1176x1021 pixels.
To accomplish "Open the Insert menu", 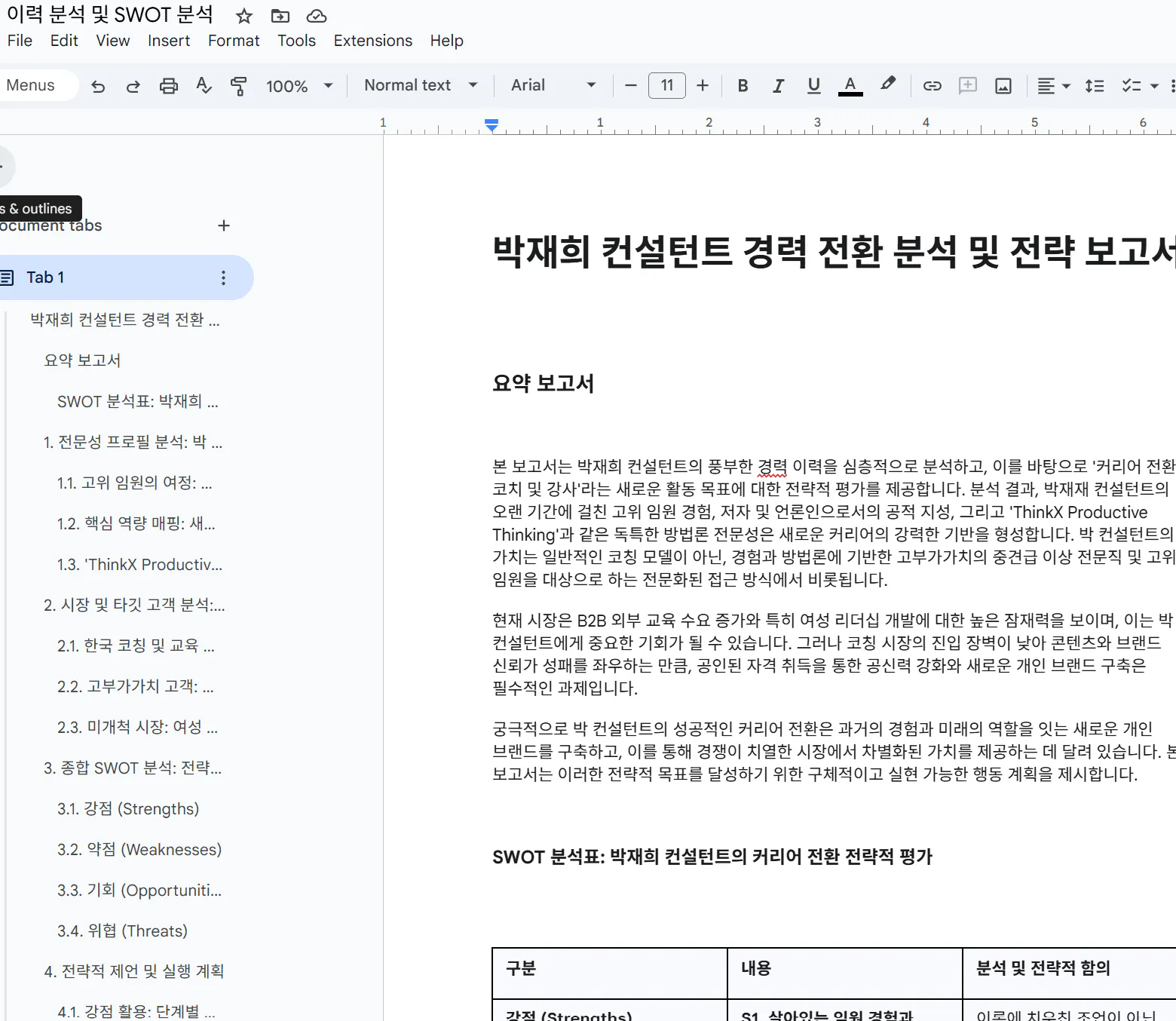I will [x=169, y=41].
